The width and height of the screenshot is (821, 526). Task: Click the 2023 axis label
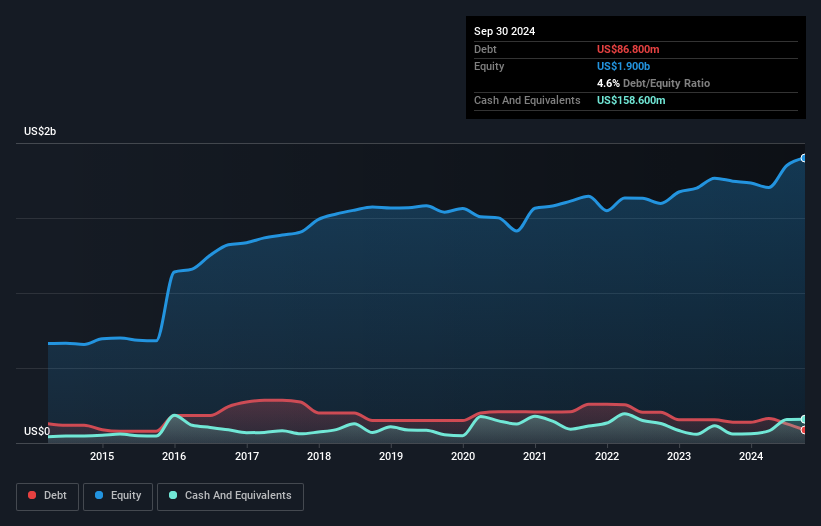(679, 456)
